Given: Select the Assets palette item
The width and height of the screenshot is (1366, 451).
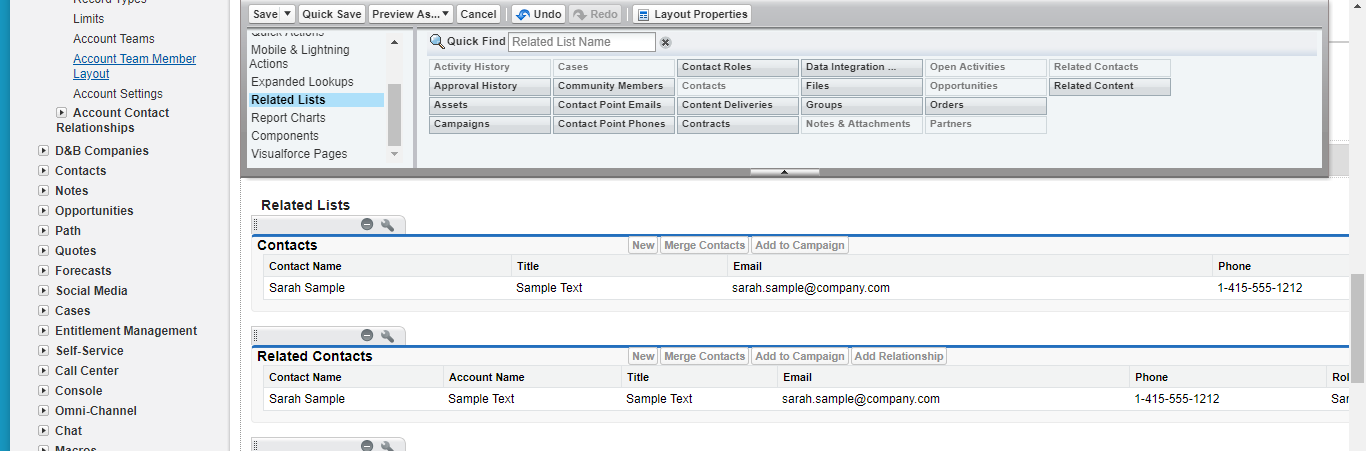Looking at the screenshot, I should click(x=490, y=105).
